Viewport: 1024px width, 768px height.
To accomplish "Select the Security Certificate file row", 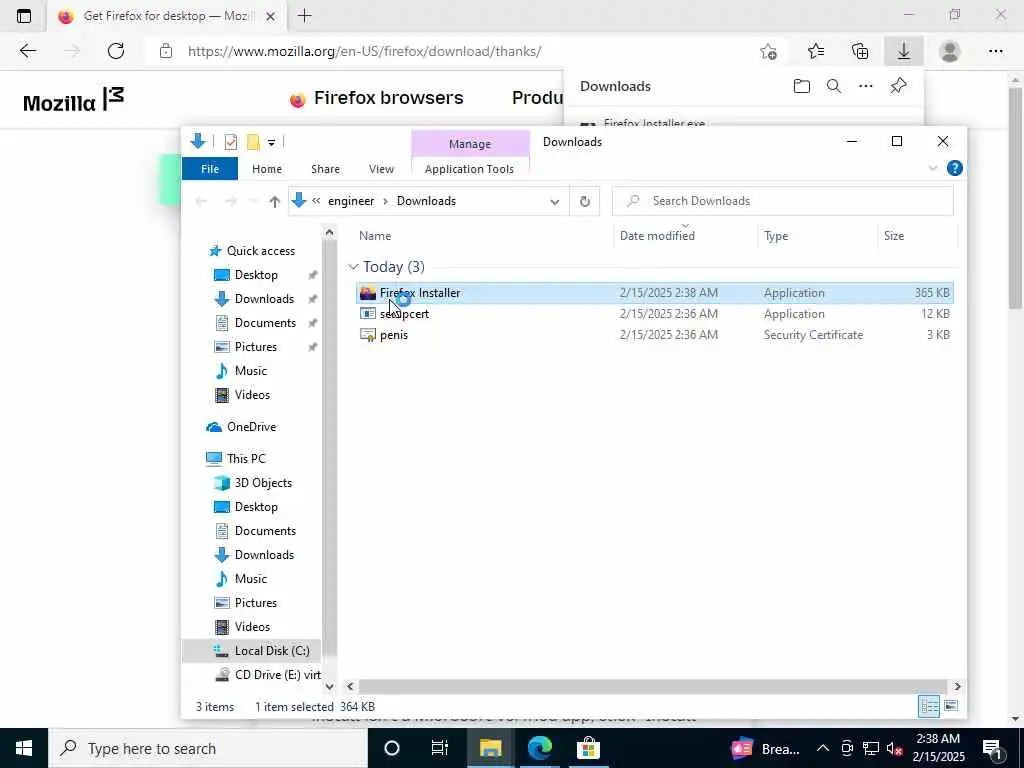I will (654, 334).
